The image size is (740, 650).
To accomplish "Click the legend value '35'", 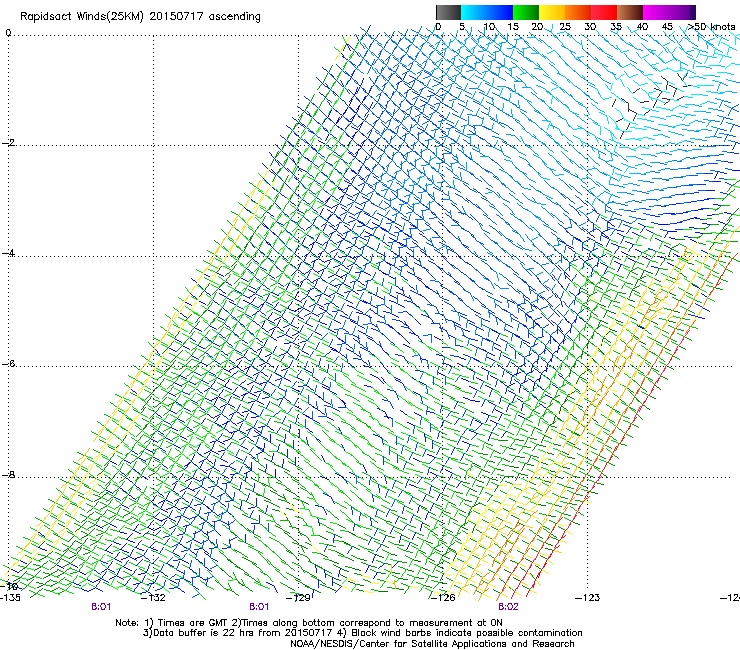I will (x=616, y=26).
